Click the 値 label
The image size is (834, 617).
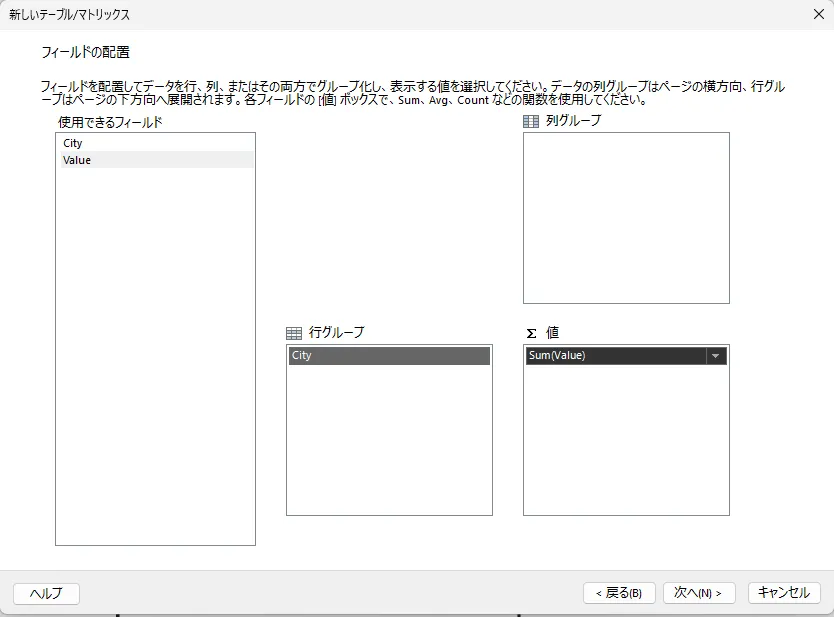point(553,332)
